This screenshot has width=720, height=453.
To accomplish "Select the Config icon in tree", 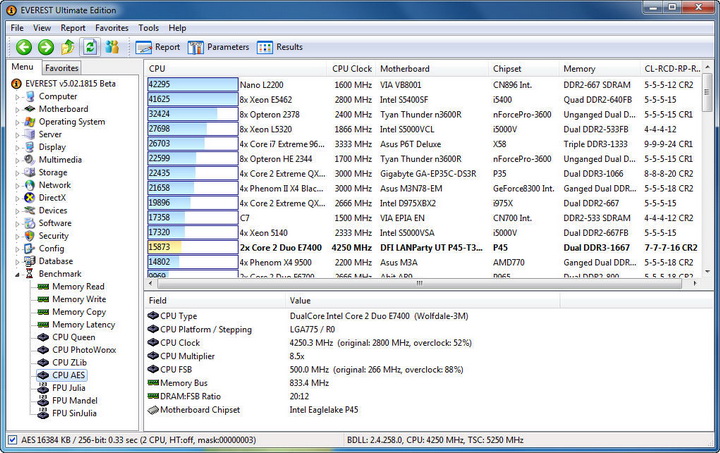I will (x=29, y=248).
